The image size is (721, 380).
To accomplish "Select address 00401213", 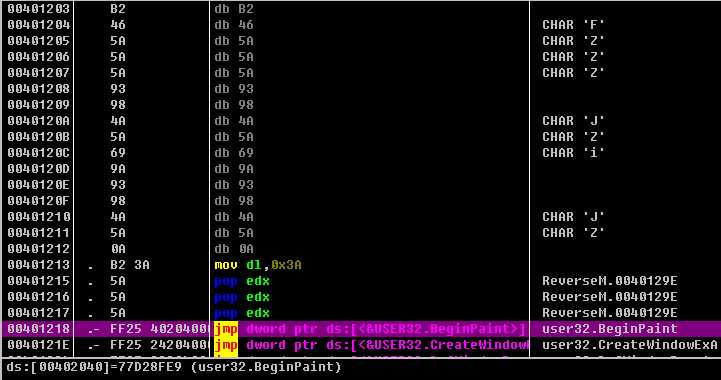I will [39, 265].
